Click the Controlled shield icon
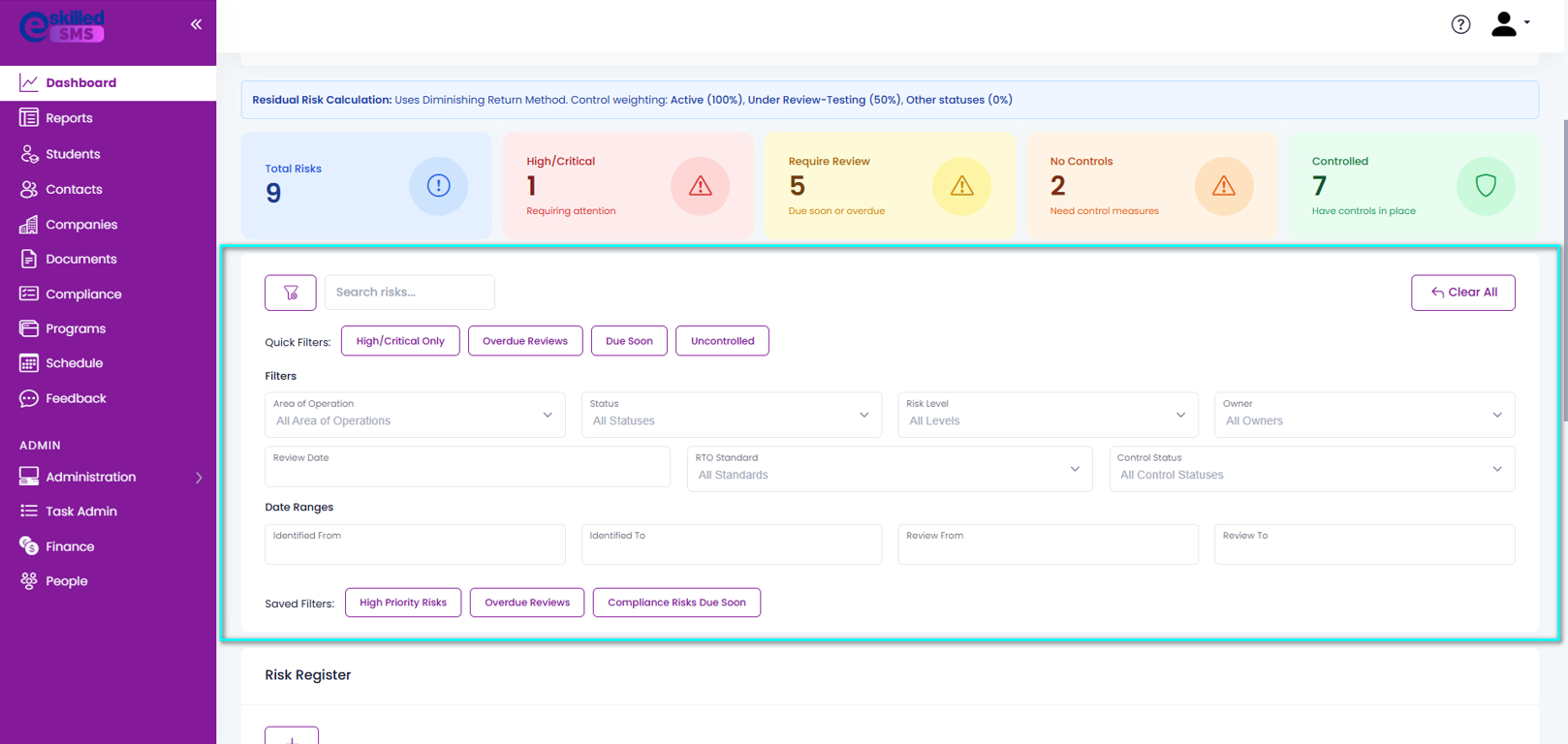 [1485, 186]
